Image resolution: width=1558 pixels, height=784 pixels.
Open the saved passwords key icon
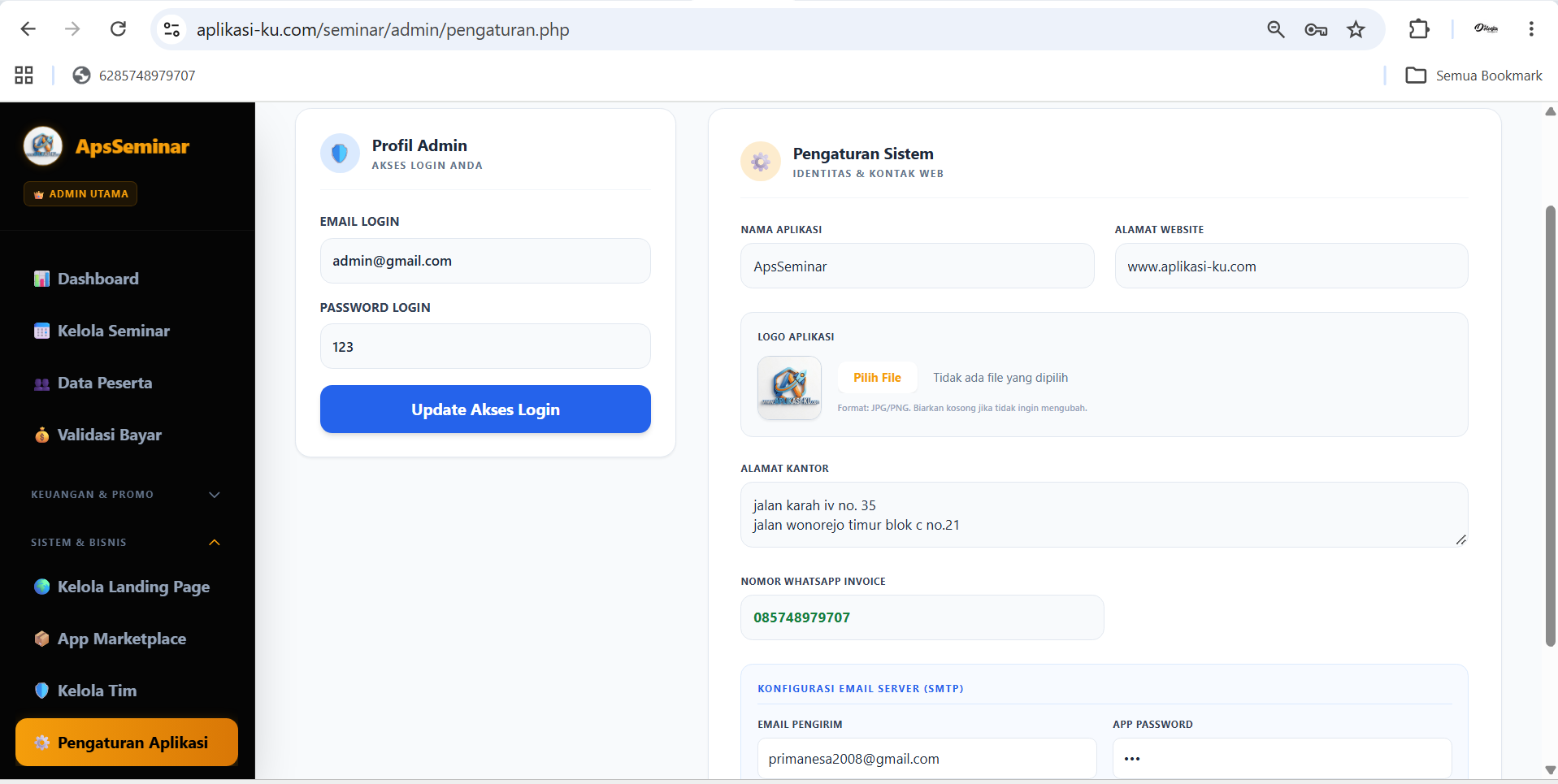(1316, 30)
